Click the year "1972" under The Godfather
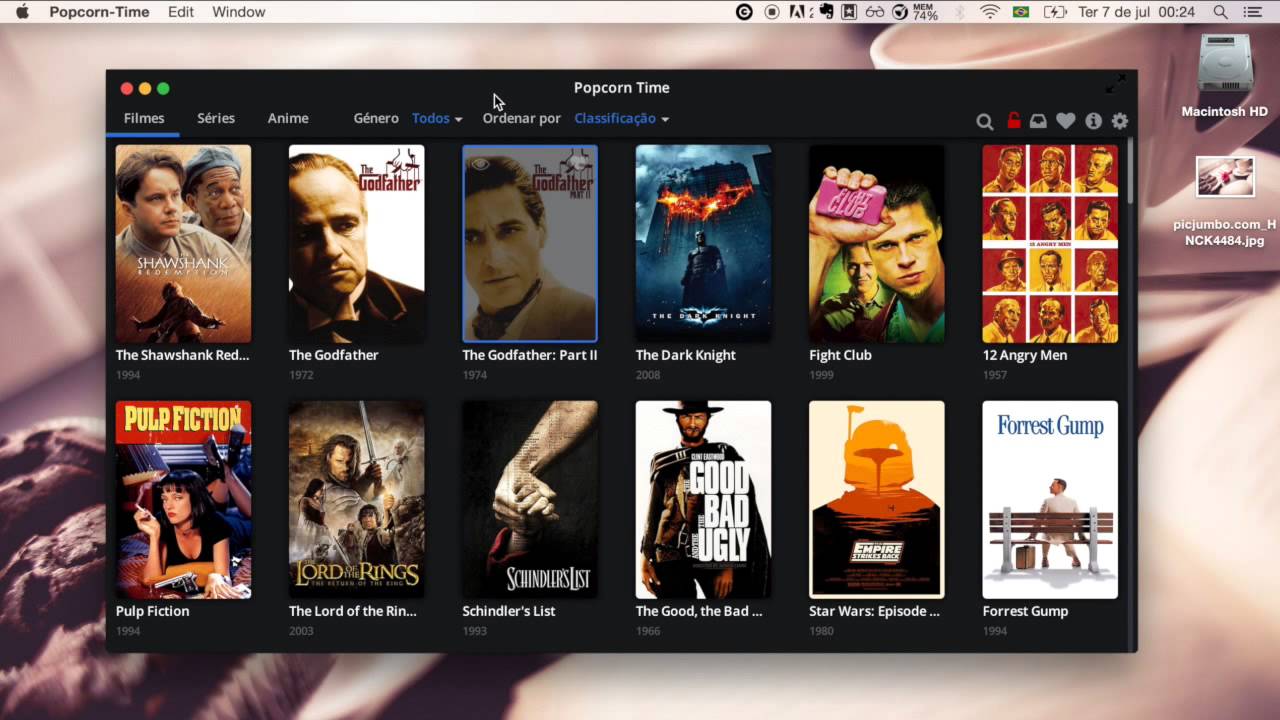Image resolution: width=1280 pixels, height=720 pixels. pyautogui.click(x=301, y=375)
